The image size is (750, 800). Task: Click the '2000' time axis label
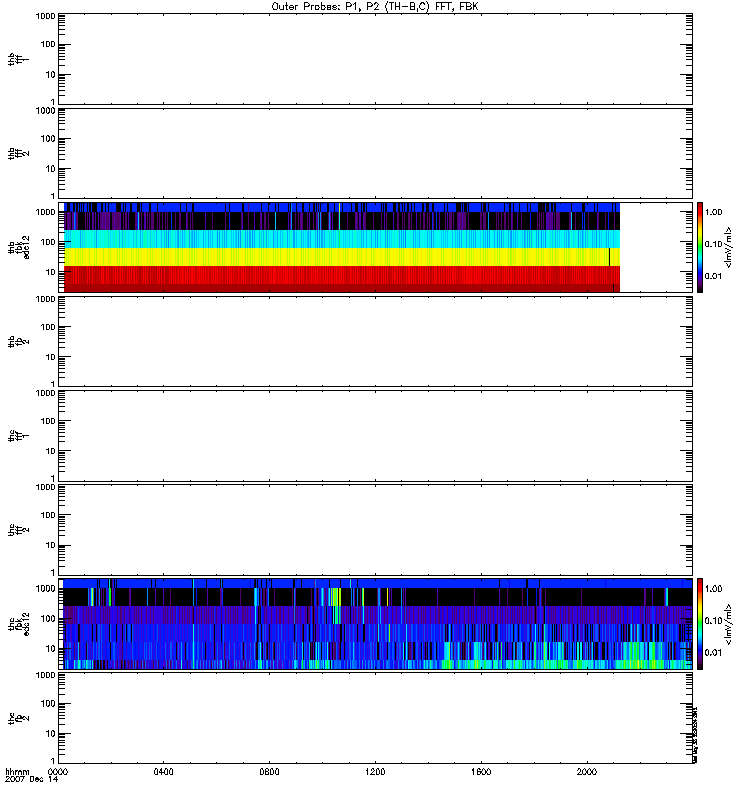587,772
